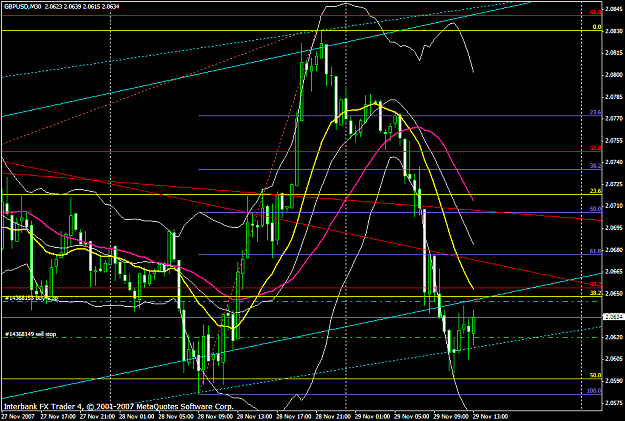Click the 29 Nov 09:00 time label

(x=450, y=417)
